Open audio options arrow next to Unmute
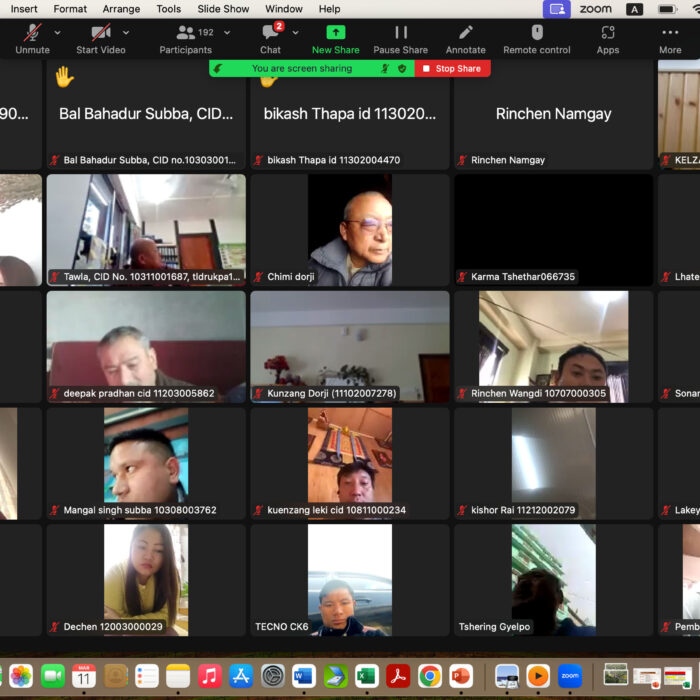 pos(58,33)
